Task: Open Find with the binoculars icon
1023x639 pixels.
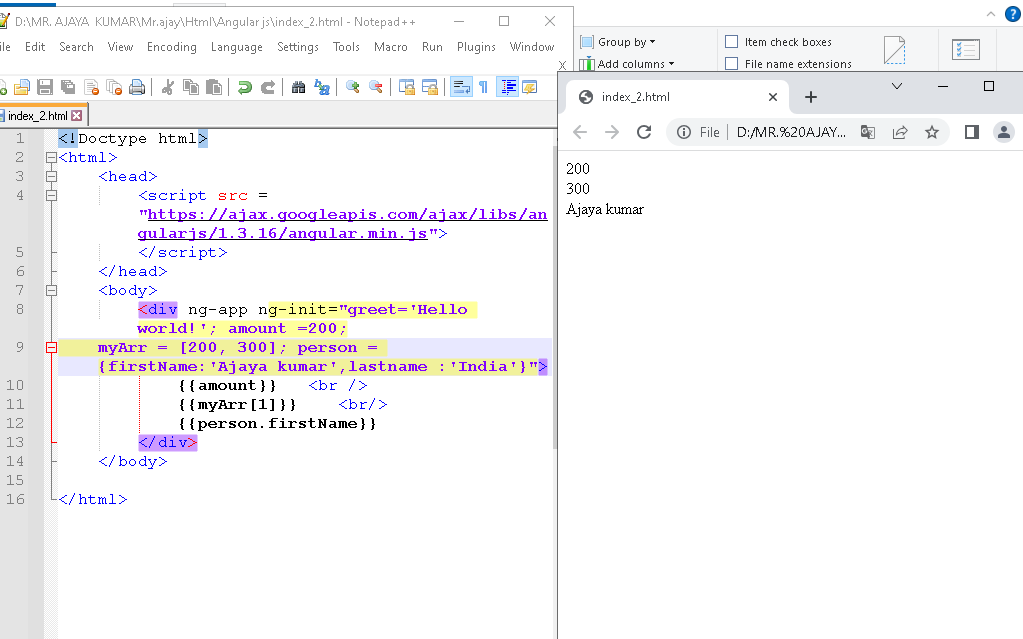Action: click(298, 87)
